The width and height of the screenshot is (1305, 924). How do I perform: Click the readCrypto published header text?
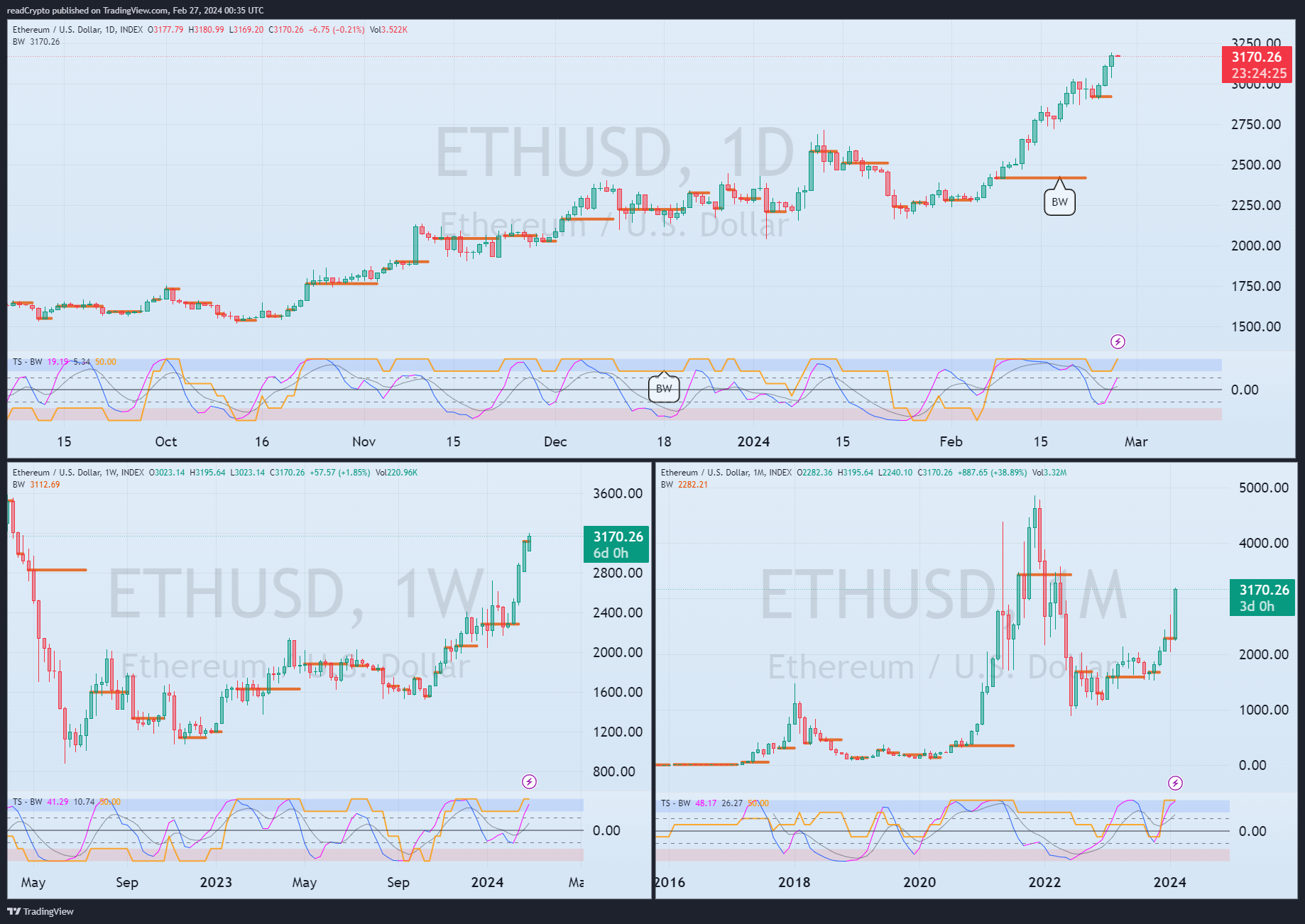(135, 11)
